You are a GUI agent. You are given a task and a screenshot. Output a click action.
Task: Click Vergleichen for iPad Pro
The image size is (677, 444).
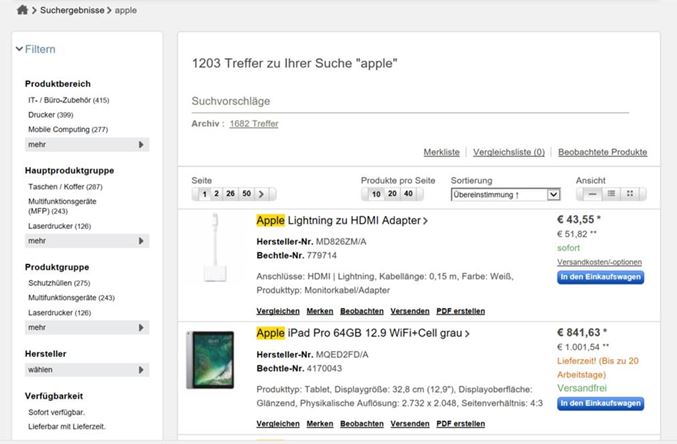(x=278, y=424)
